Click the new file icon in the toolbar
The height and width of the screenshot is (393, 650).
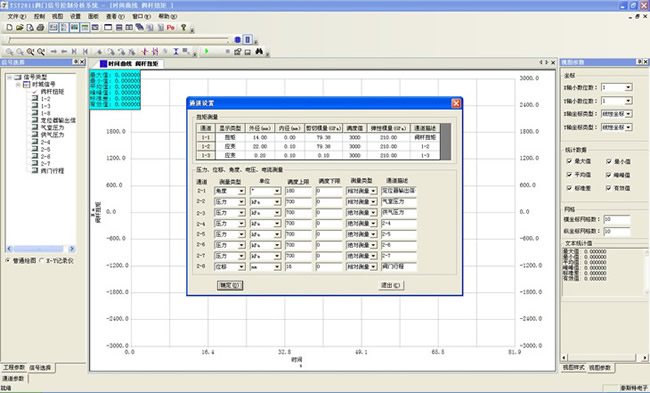(9, 27)
